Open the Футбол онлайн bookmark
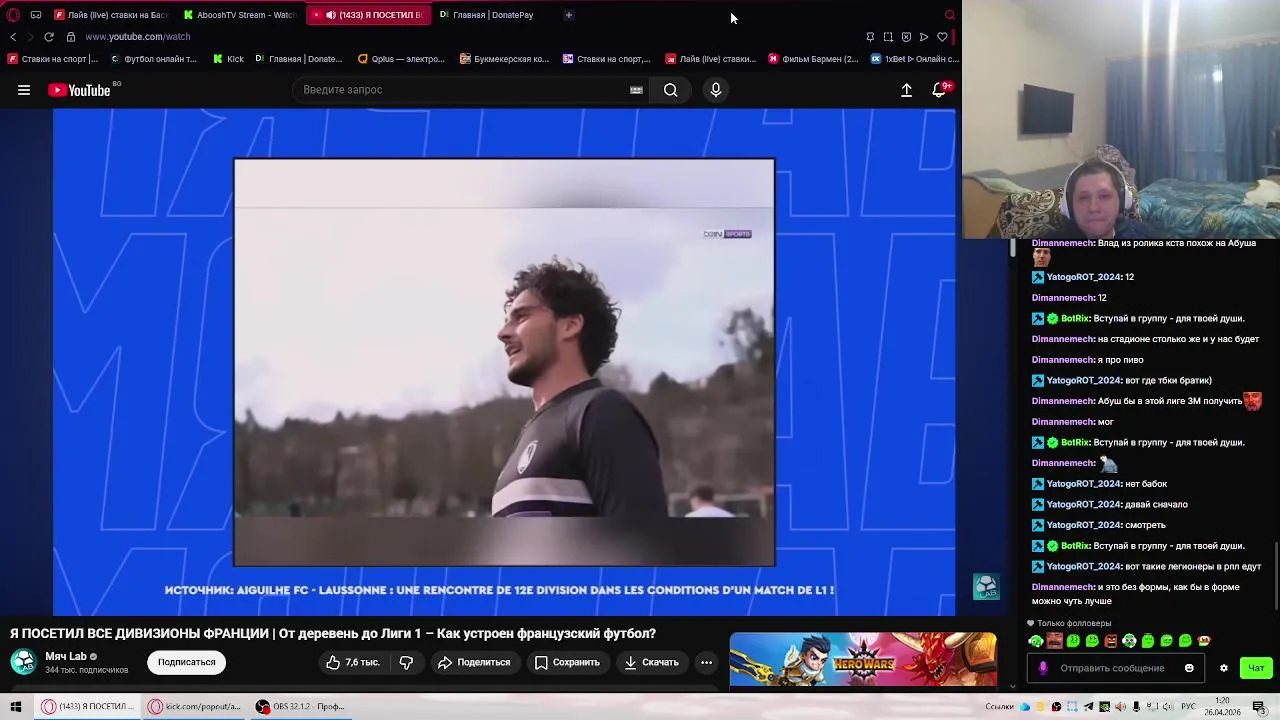This screenshot has width=1280, height=720. (154, 59)
